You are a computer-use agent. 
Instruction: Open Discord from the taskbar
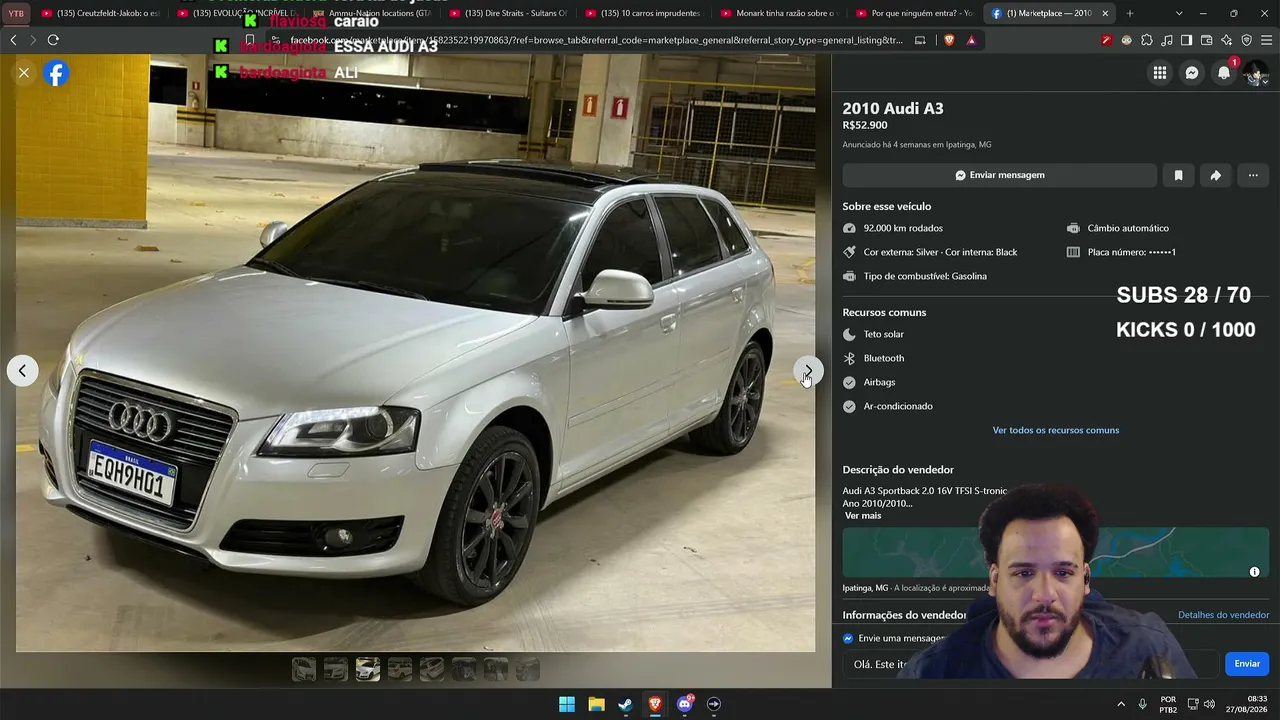coord(685,704)
